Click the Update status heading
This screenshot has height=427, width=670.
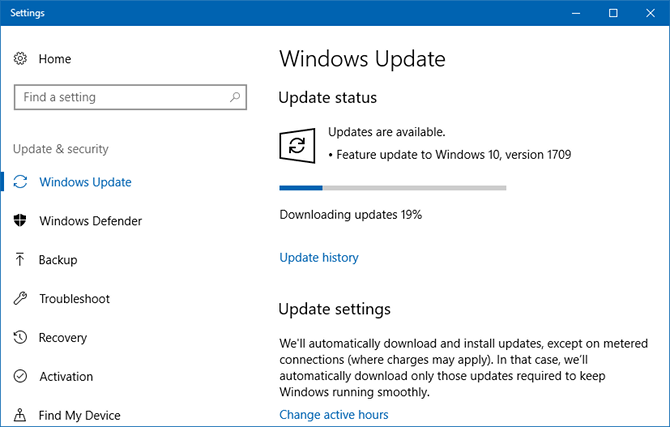pos(328,98)
